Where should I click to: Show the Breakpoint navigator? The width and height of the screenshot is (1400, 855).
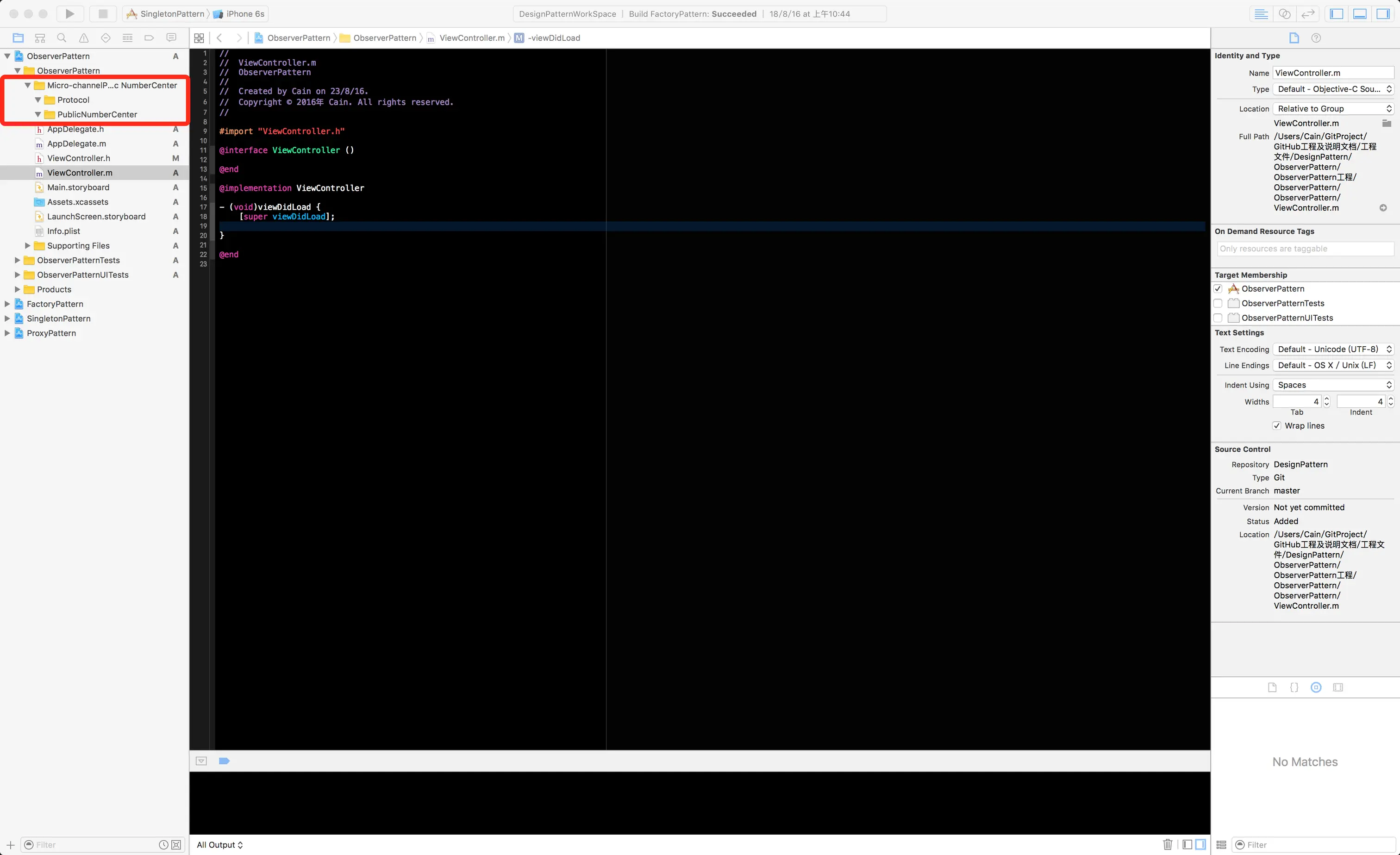point(150,38)
